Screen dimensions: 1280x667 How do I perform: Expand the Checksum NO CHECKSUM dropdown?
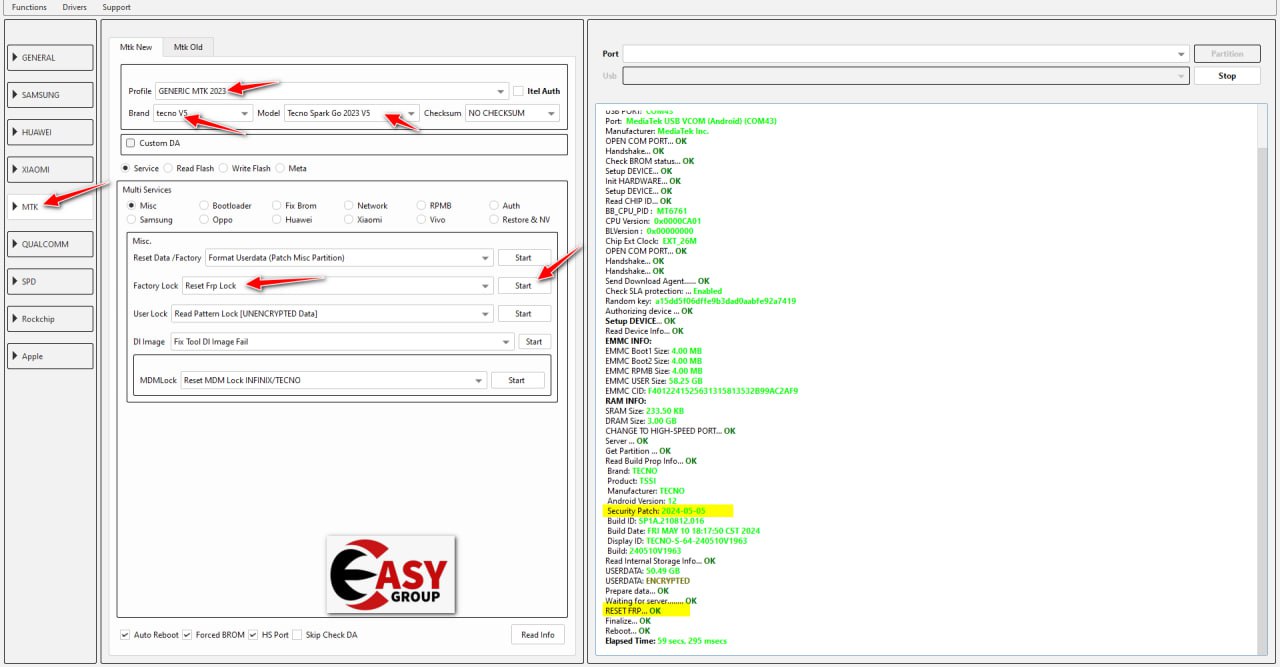pos(512,113)
